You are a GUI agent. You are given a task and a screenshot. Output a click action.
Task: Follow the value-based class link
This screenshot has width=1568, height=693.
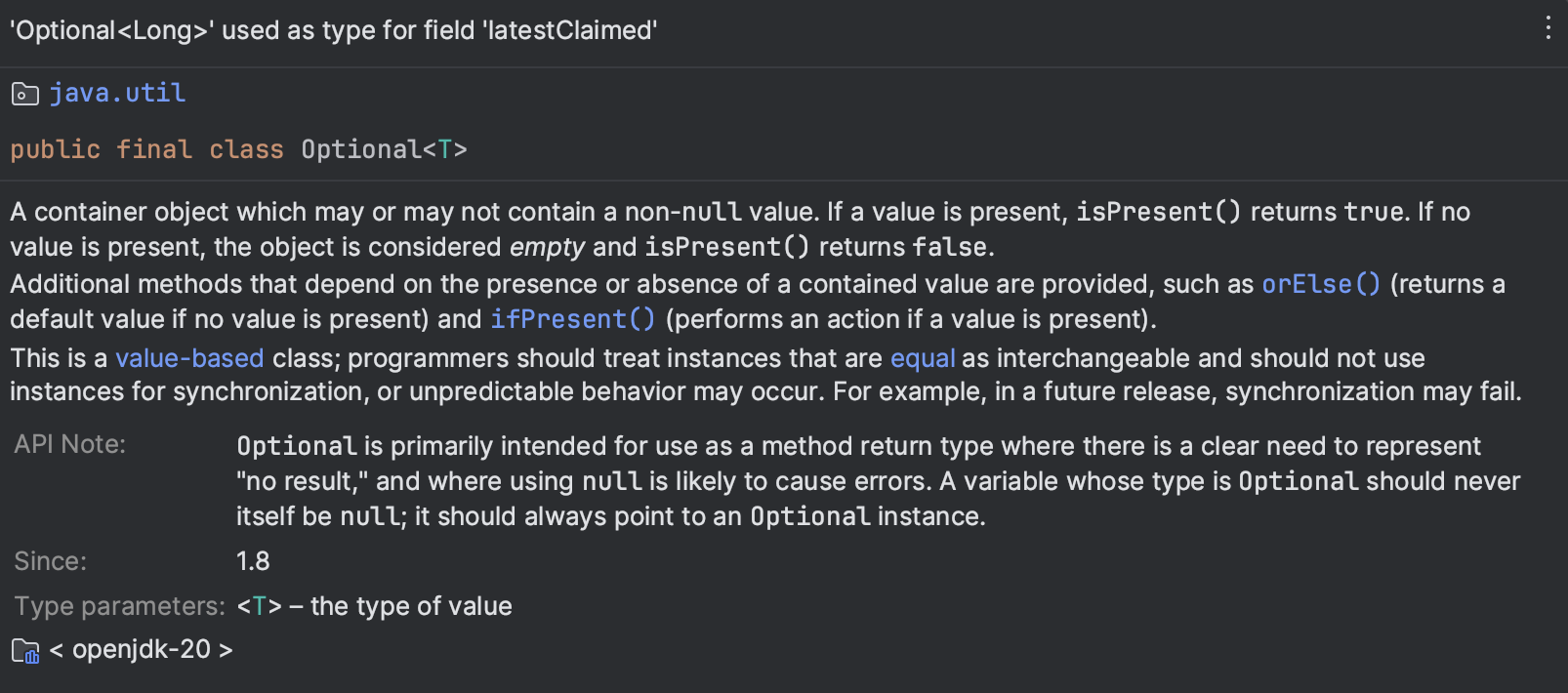[x=189, y=358]
